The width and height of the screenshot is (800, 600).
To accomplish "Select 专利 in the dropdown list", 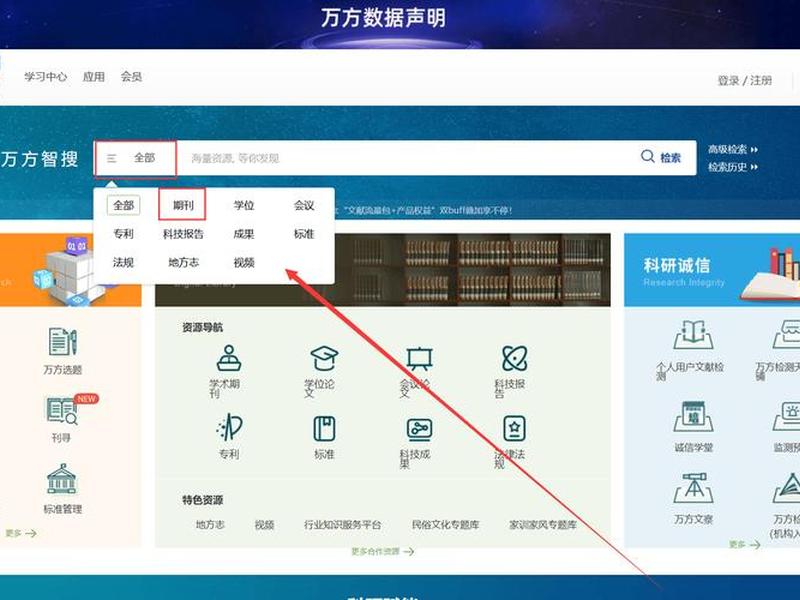I will (123, 234).
